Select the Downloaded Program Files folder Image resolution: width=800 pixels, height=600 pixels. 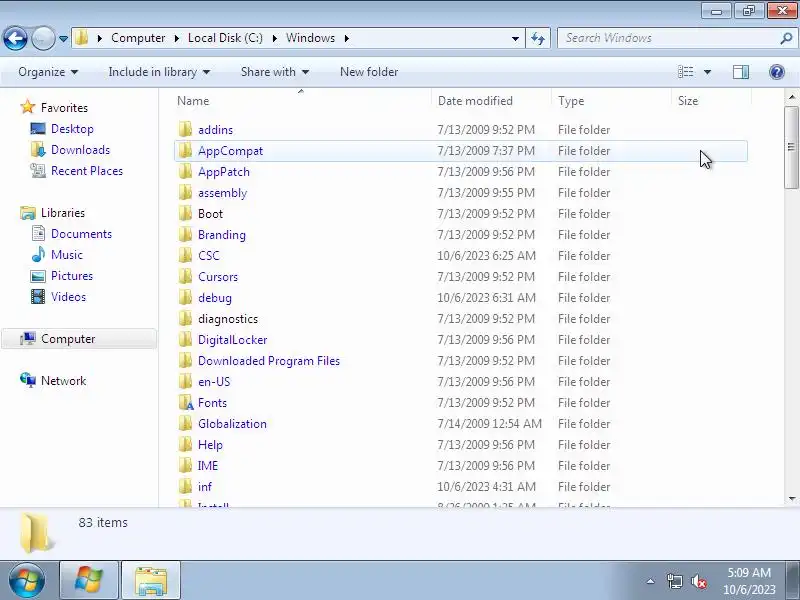click(269, 361)
